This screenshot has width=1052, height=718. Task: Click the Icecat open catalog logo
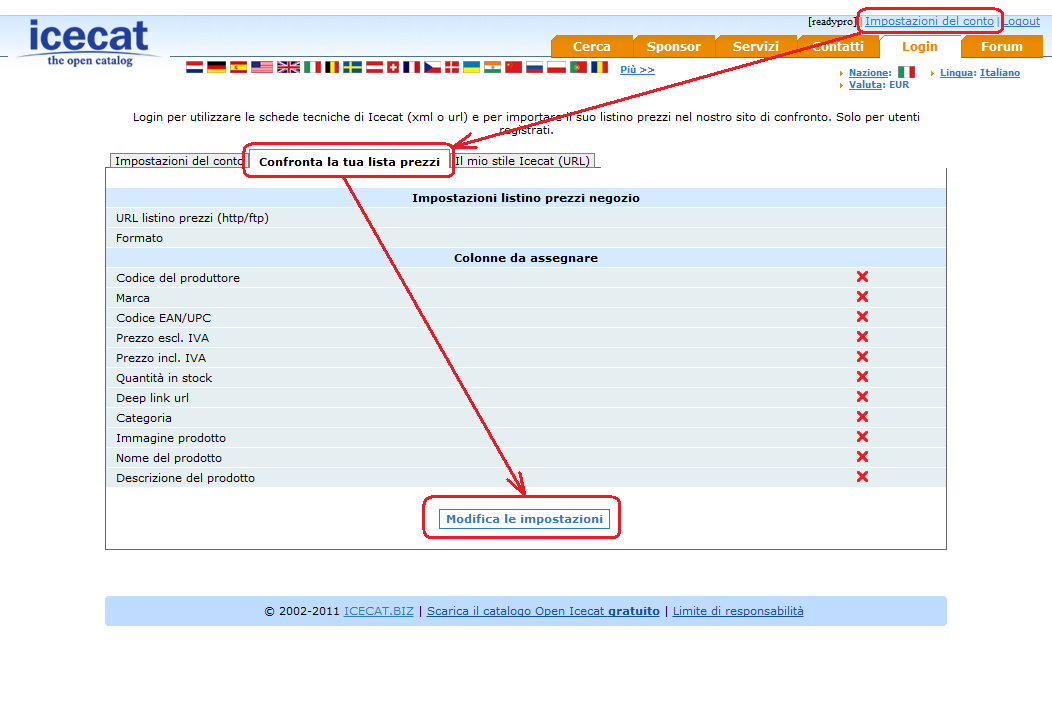89,42
